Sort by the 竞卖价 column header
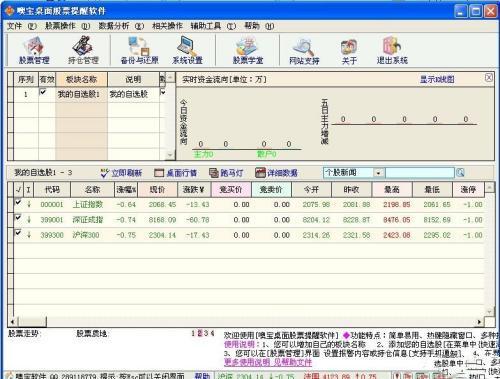Screen dimensions: 500x379 point(271,190)
